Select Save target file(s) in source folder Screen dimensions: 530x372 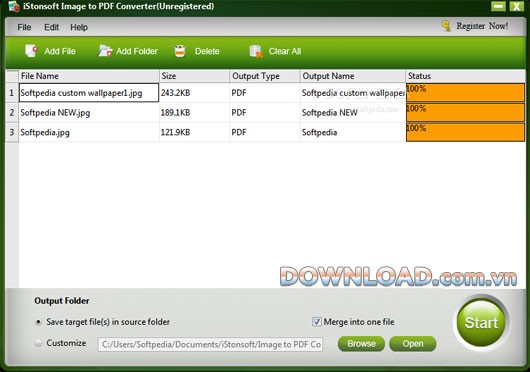[x=39, y=322]
